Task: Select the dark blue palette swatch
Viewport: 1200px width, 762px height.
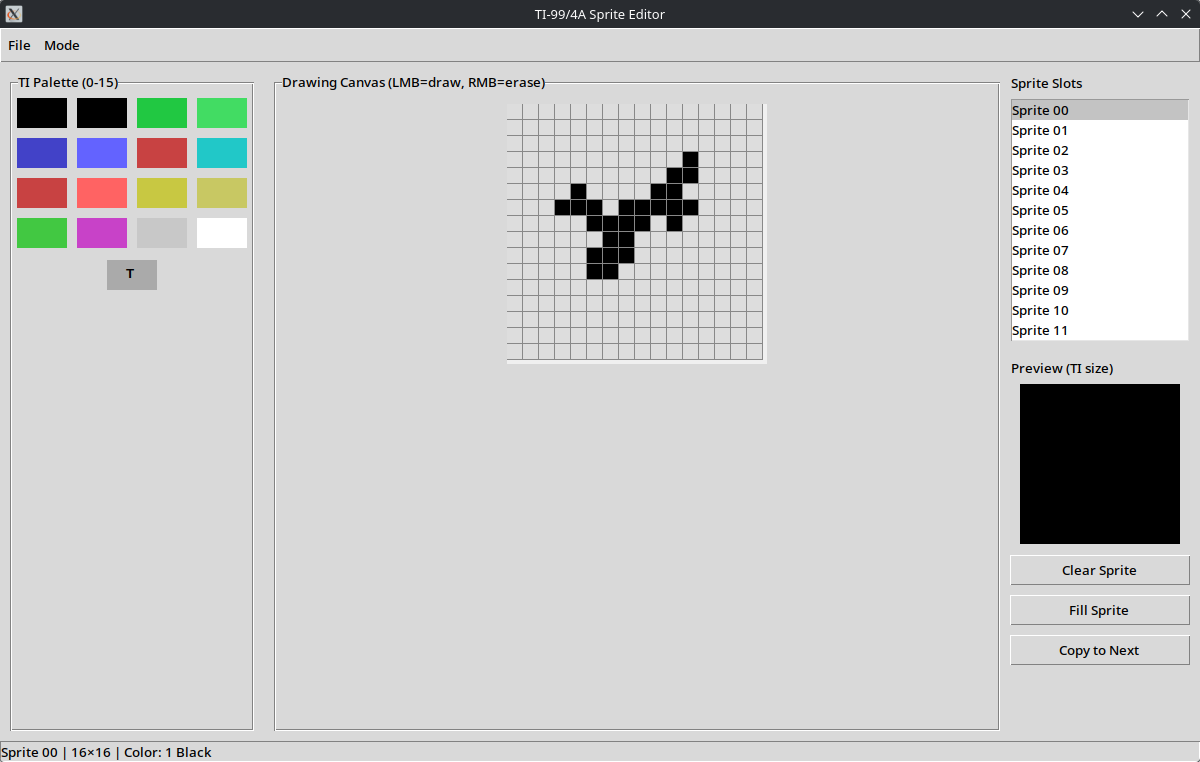Action: coord(42,153)
